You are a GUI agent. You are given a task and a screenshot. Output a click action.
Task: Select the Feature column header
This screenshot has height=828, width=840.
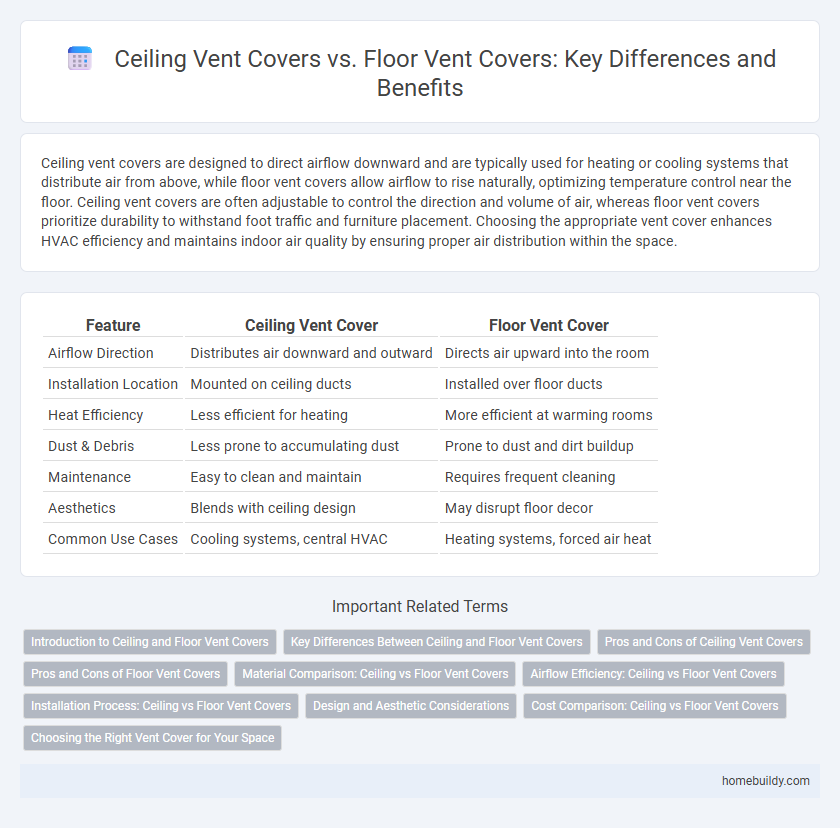[113, 325]
